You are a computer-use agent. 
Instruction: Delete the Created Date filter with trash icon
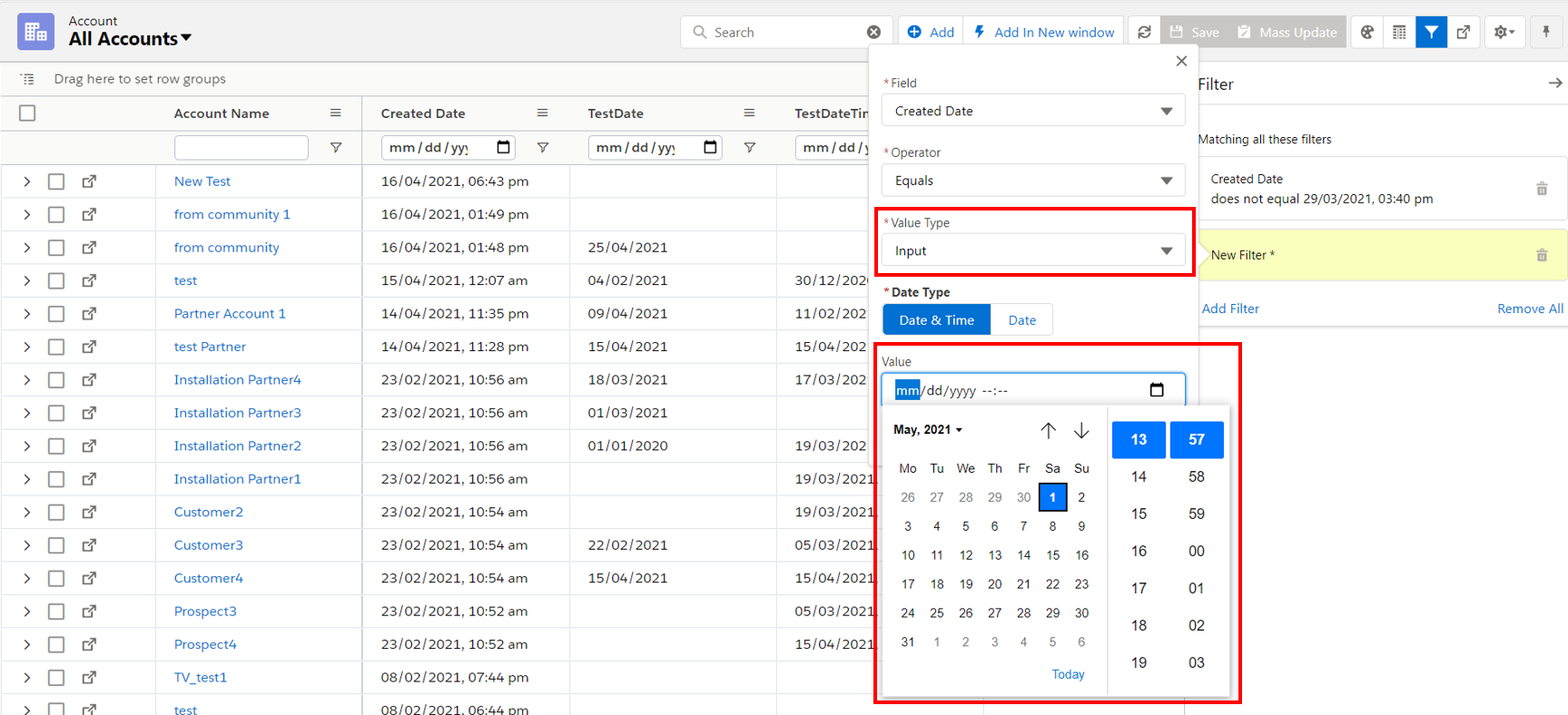tap(1541, 189)
